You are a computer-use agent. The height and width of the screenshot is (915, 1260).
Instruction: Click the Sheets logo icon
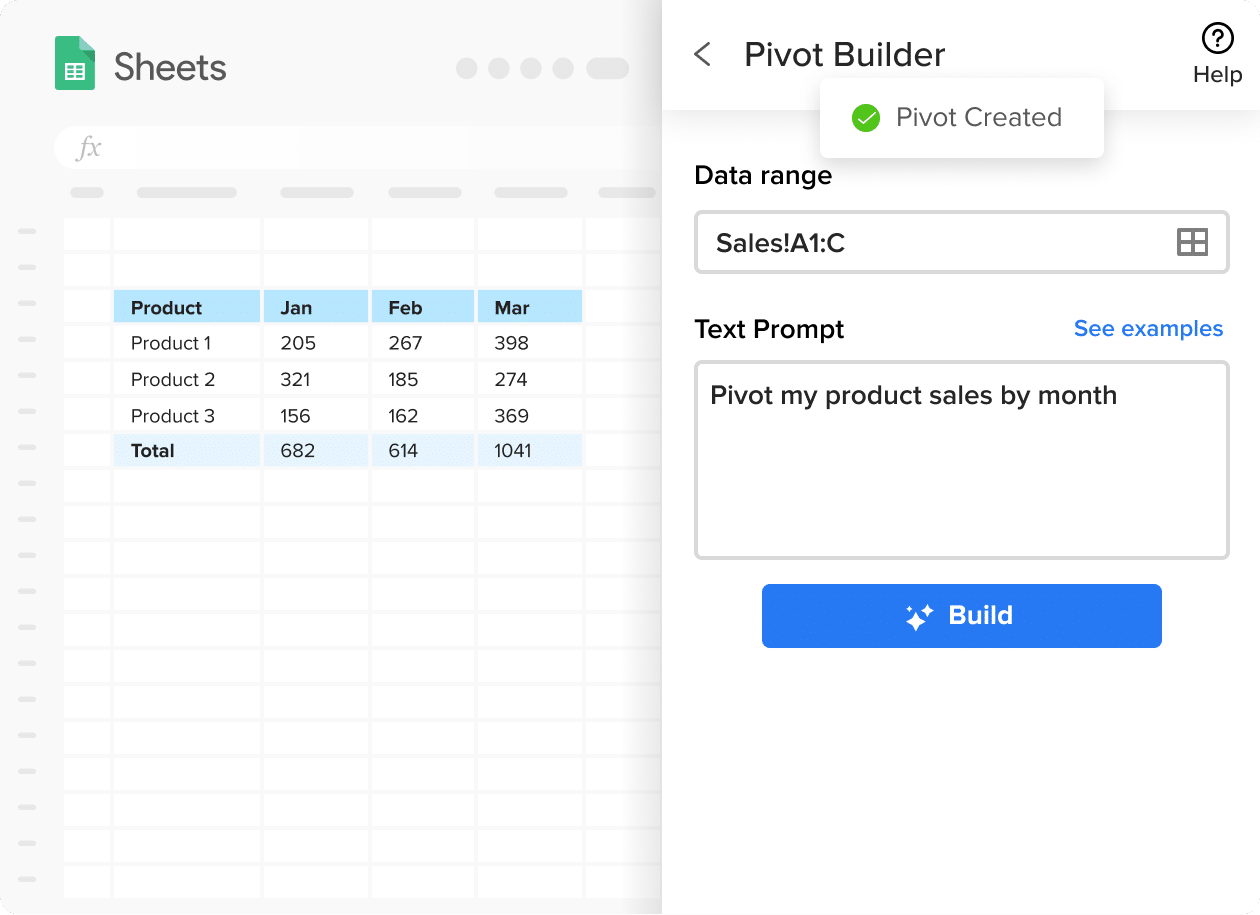(75, 62)
